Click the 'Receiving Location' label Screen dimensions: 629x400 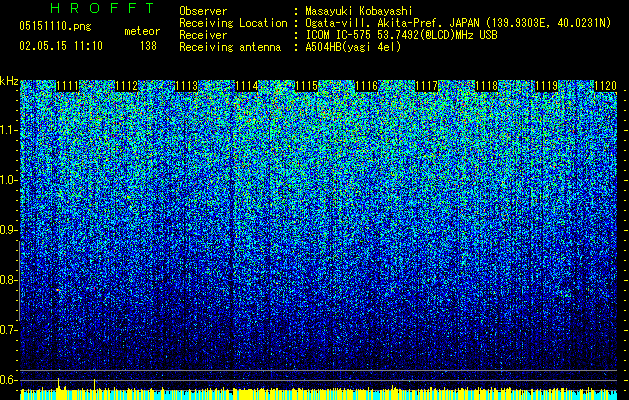(x=233, y=23)
